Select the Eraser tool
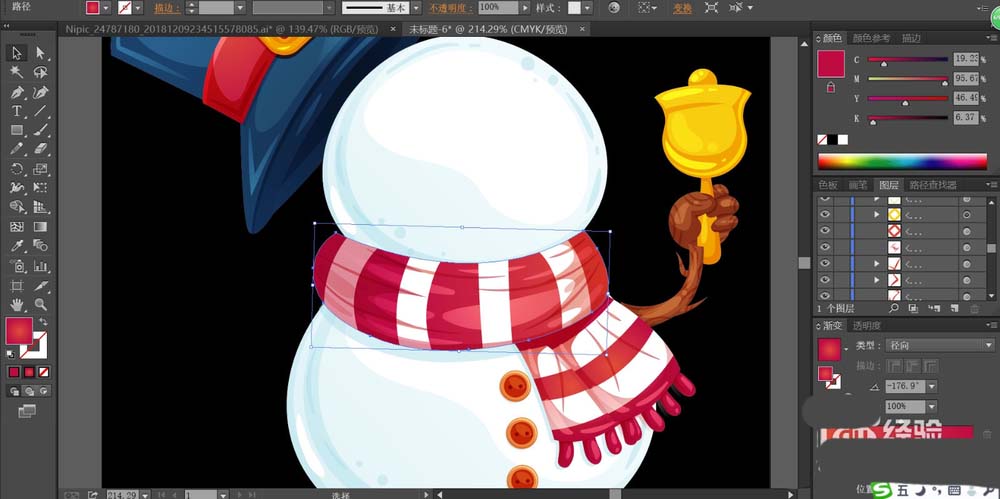 coord(40,149)
